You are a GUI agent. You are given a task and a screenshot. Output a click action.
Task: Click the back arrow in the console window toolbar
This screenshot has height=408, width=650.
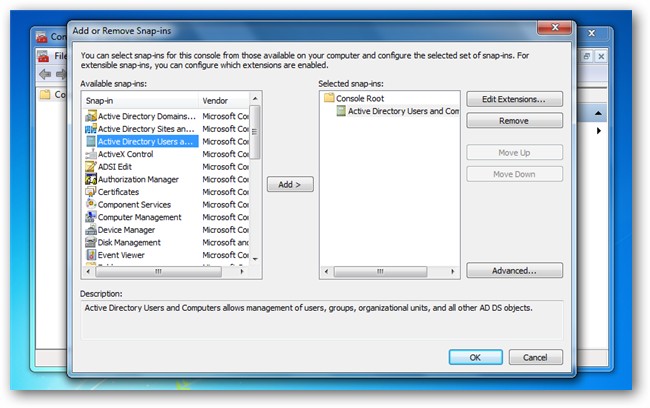pyautogui.click(x=45, y=74)
